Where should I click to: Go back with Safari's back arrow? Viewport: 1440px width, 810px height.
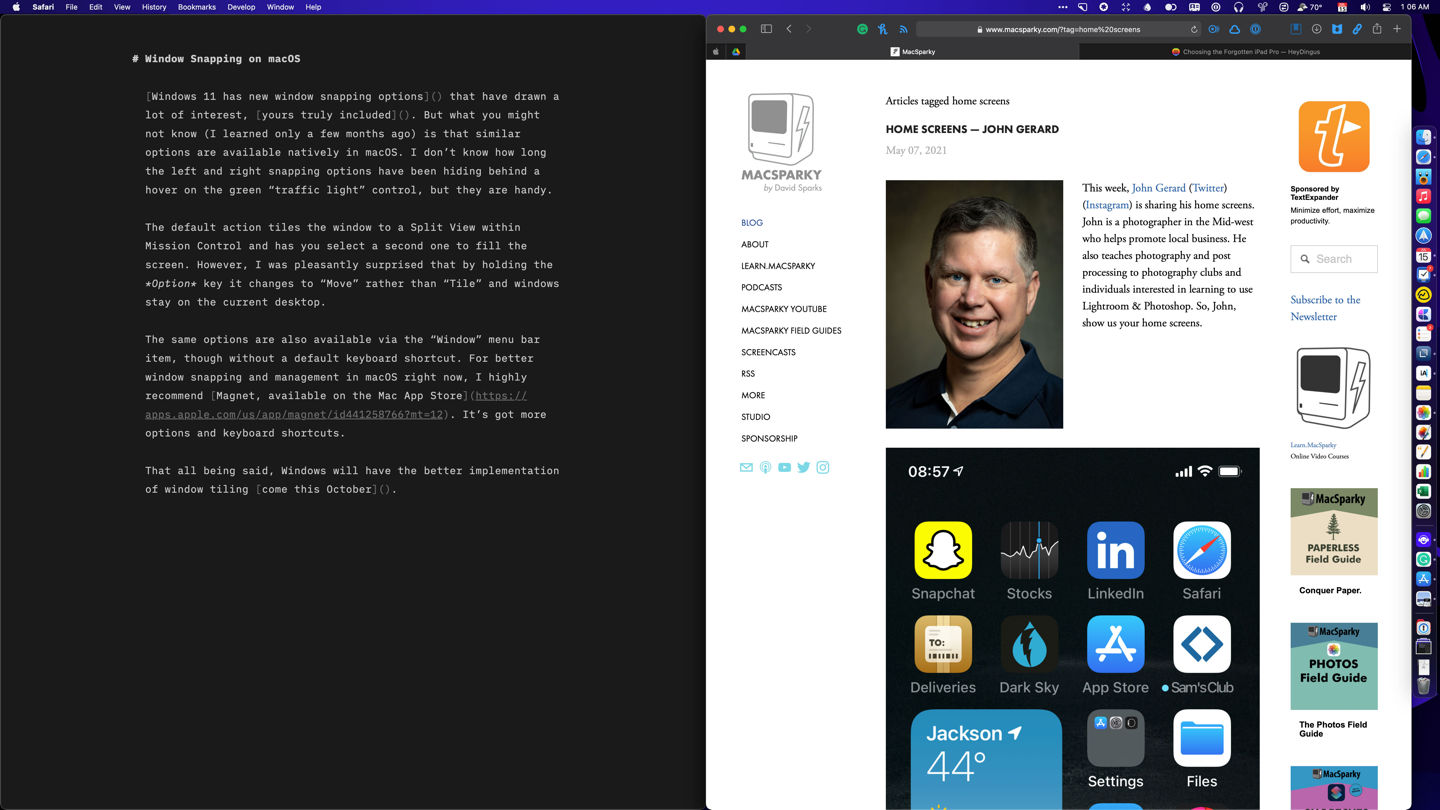(x=789, y=29)
